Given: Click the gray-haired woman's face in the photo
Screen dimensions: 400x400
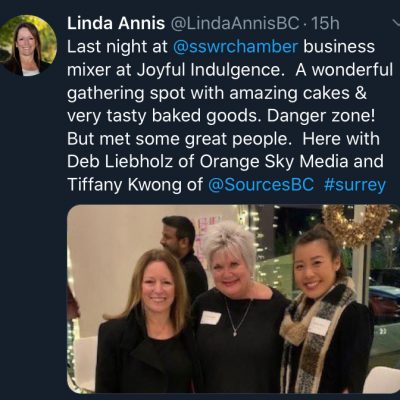Looking at the screenshot, I should (x=230, y=269).
